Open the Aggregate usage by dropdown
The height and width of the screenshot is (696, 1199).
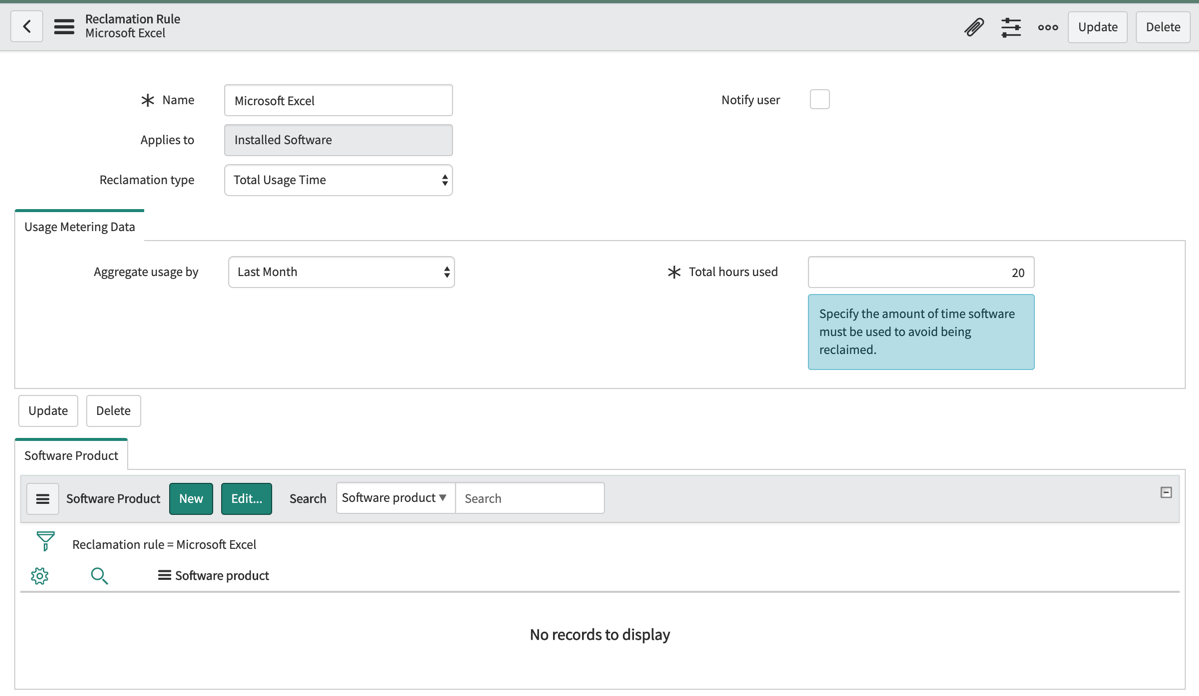341,272
